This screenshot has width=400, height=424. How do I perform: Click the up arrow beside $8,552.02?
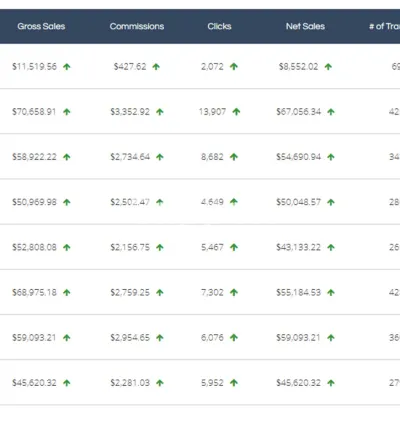328,67
